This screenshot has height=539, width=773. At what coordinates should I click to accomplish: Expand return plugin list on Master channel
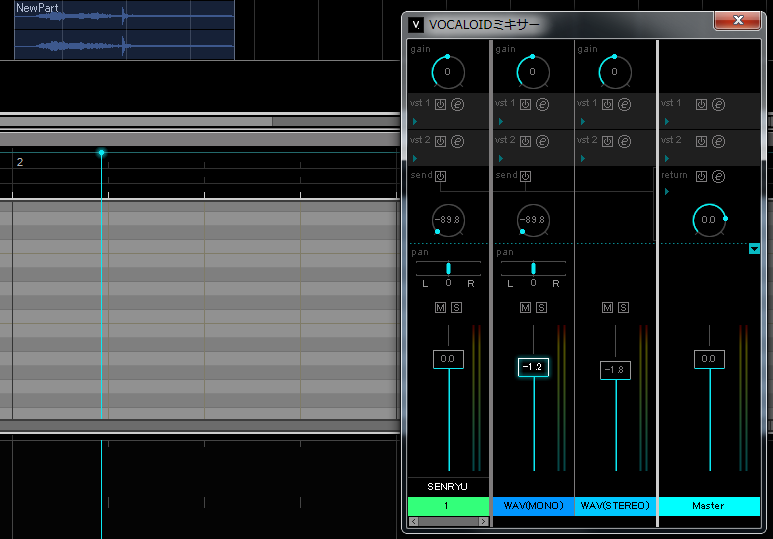point(667,191)
